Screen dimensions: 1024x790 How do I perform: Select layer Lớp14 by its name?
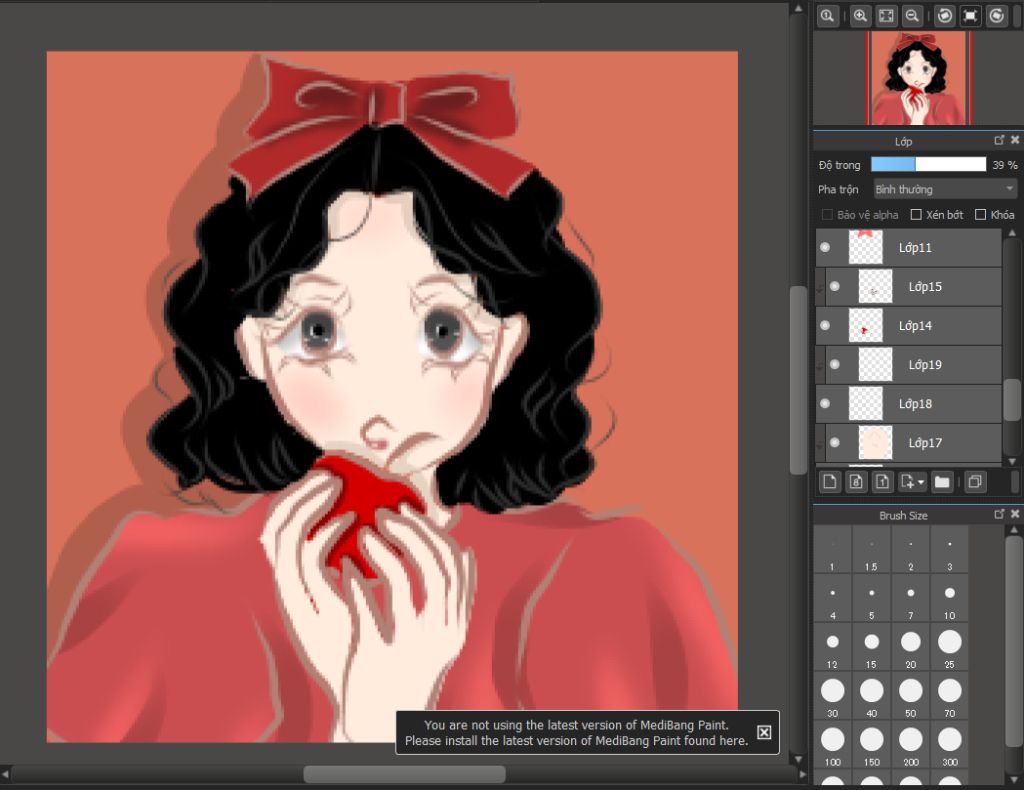tap(915, 325)
